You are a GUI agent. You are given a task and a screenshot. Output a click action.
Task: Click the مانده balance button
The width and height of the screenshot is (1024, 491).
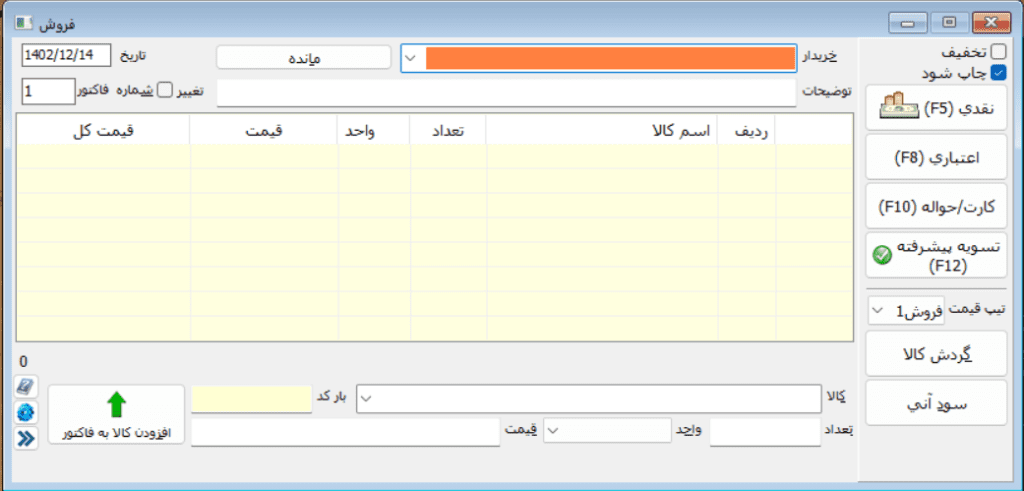tap(304, 57)
